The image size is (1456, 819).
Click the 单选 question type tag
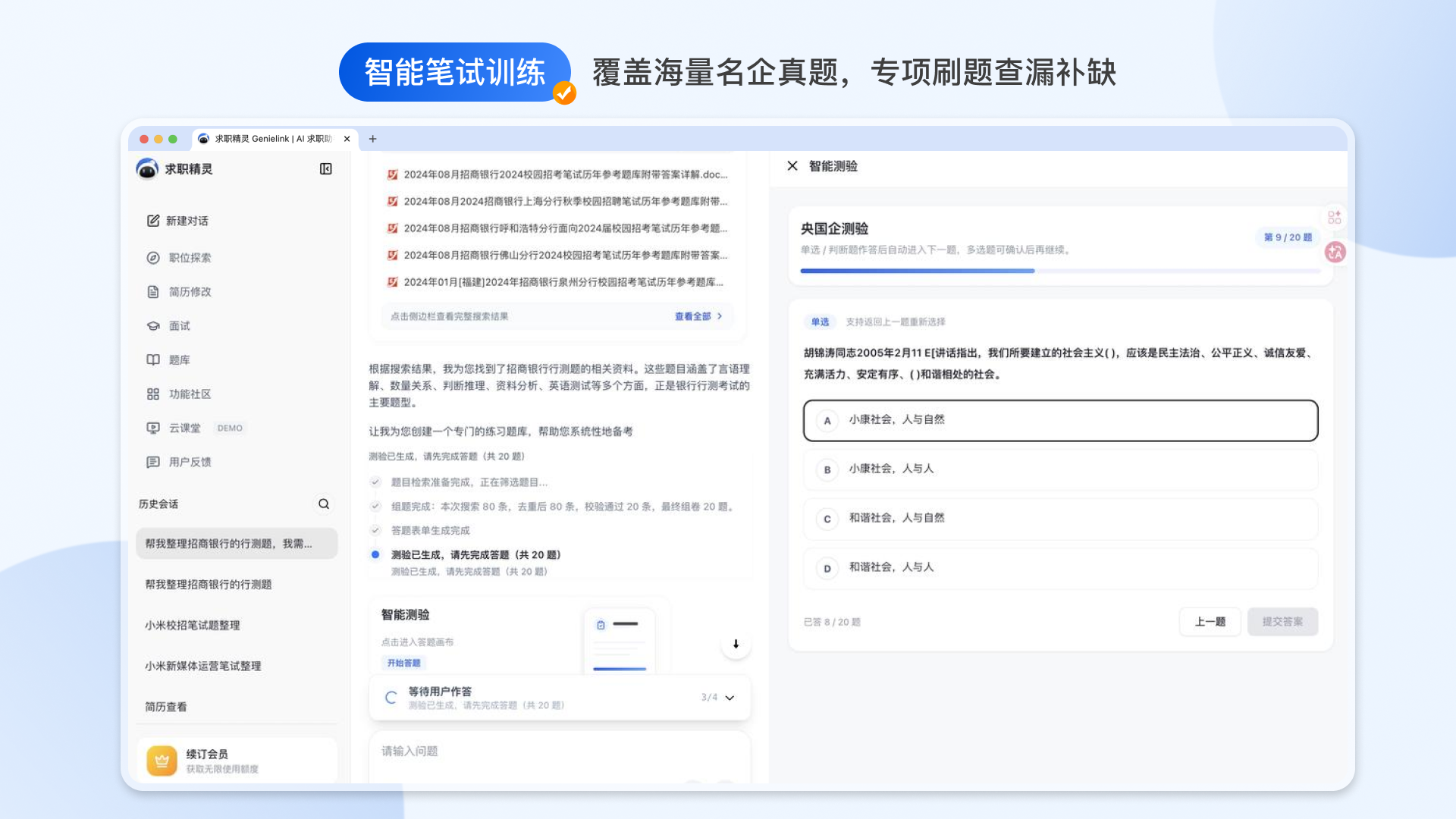tap(820, 322)
